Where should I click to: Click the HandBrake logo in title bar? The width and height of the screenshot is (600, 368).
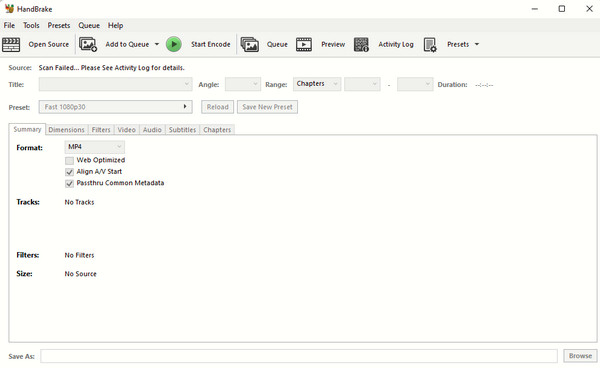(9, 8)
